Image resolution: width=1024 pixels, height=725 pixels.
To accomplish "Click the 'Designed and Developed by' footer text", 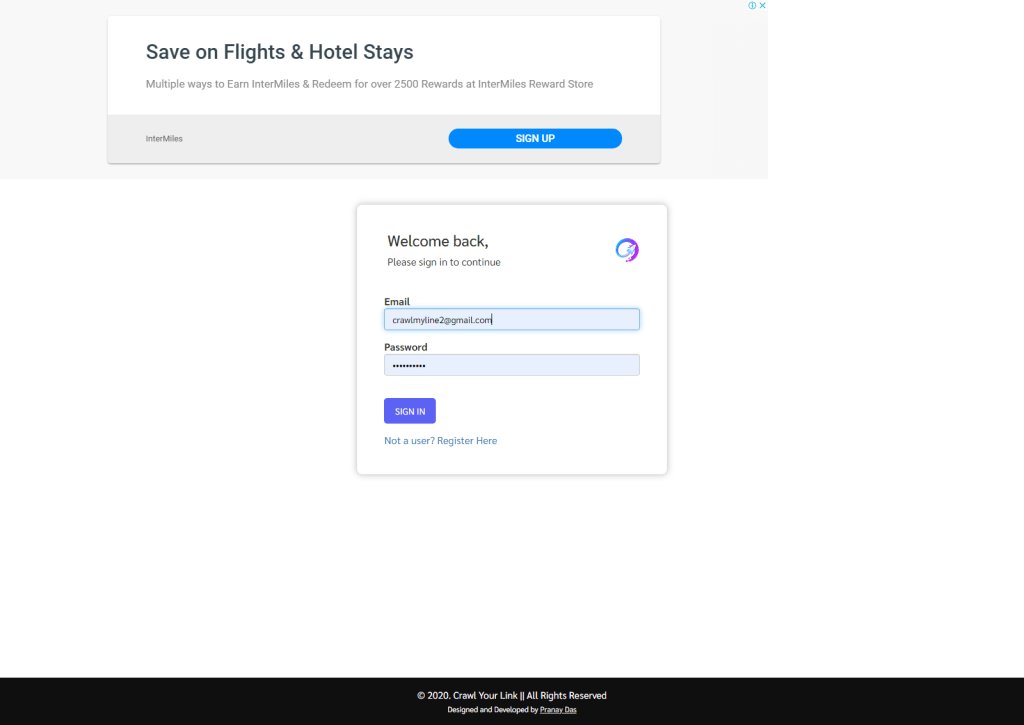I will pyautogui.click(x=492, y=710).
